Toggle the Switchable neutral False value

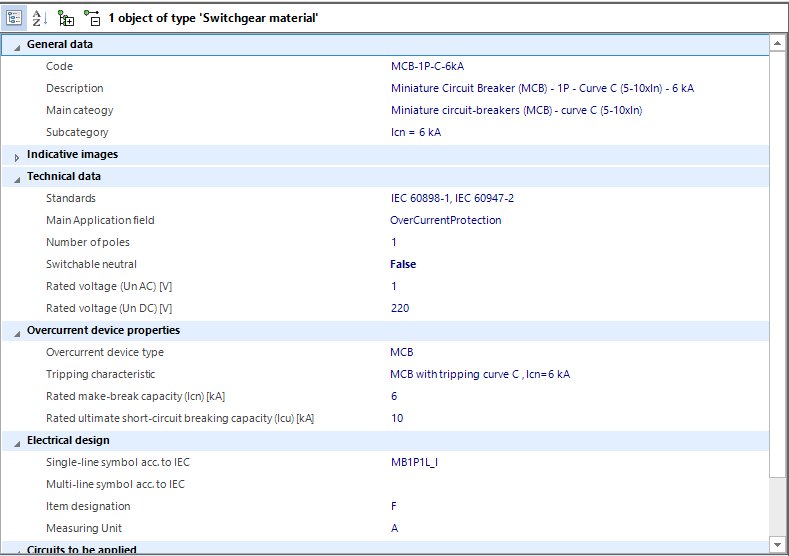(x=403, y=264)
